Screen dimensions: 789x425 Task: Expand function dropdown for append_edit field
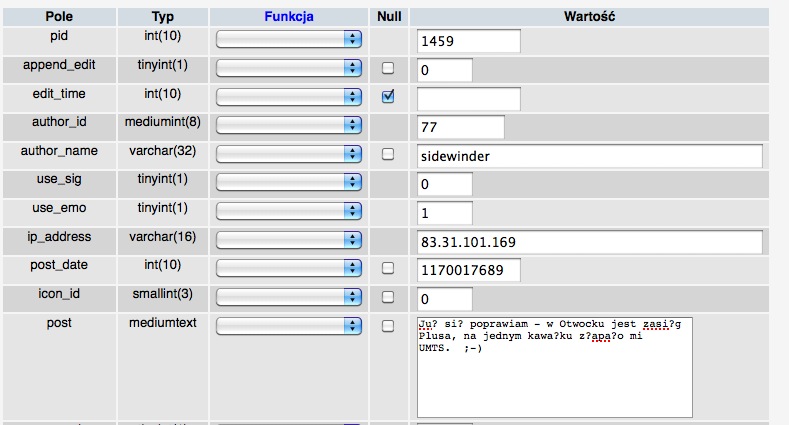tap(289, 68)
